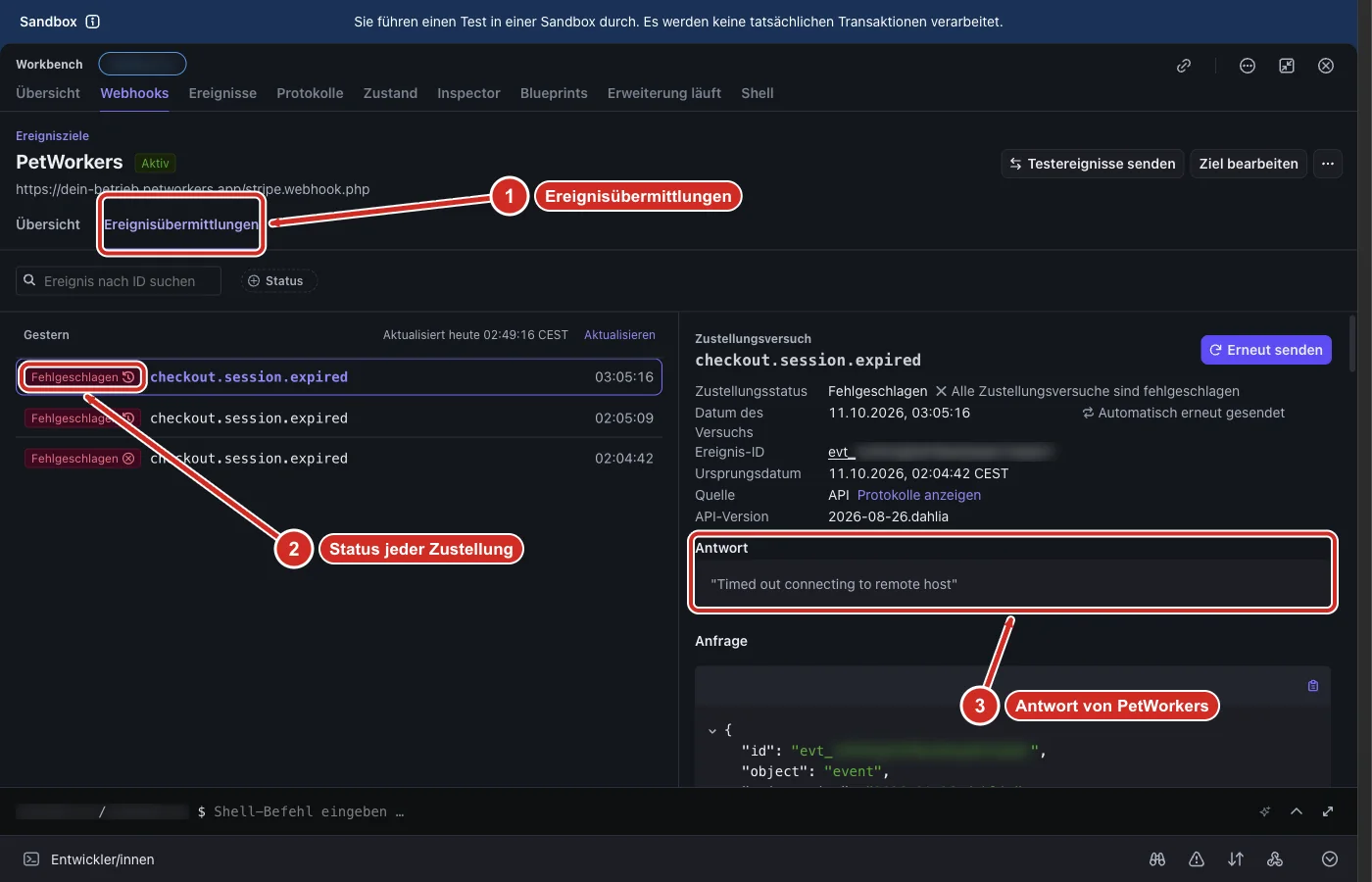The width and height of the screenshot is (1372, 882).
Task: Open the Protokolle tab
Action: click(310, 93)
